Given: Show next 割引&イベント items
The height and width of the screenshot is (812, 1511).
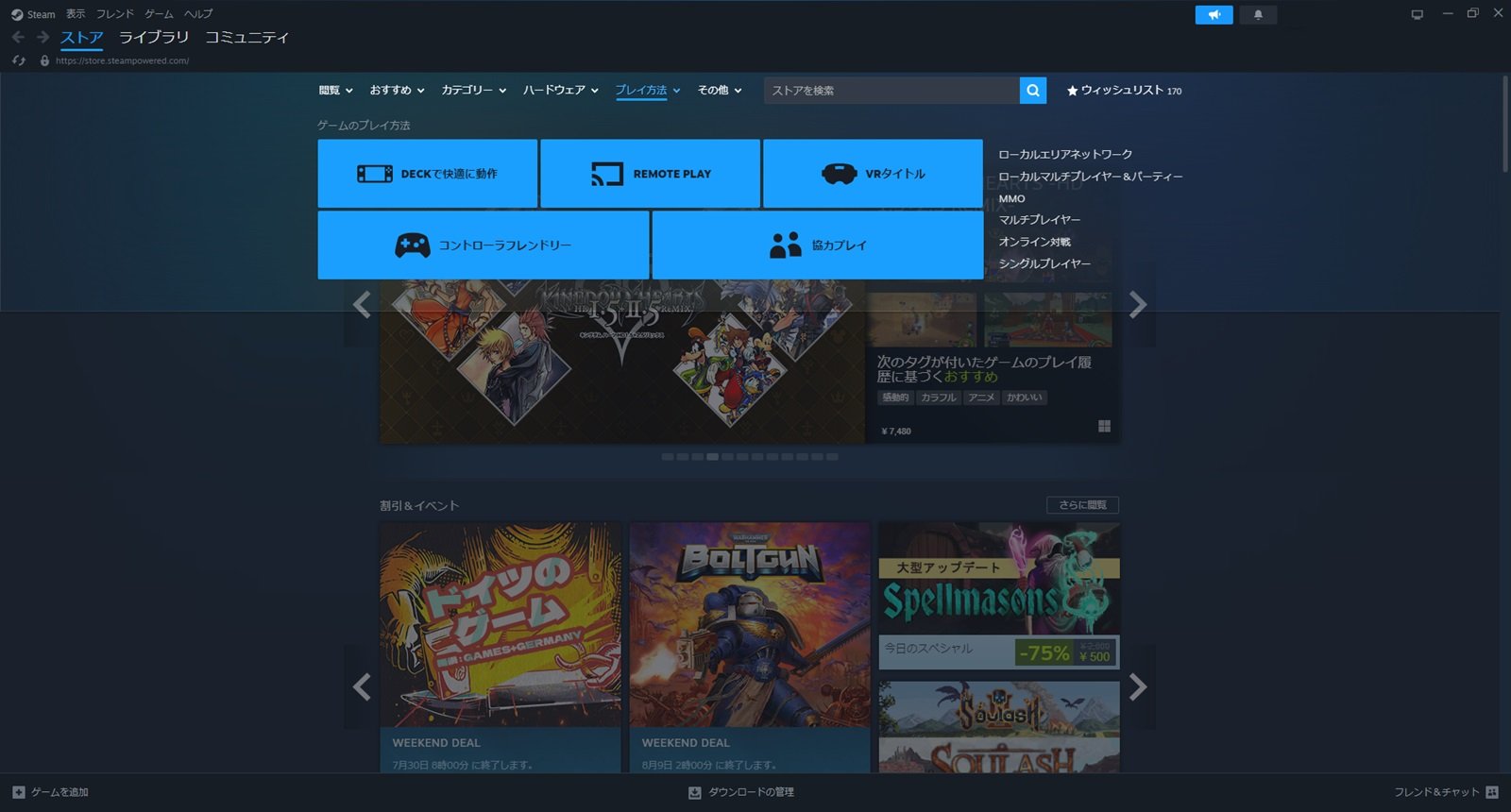Looking at the screenshot, I should (x=1138, y=686).
